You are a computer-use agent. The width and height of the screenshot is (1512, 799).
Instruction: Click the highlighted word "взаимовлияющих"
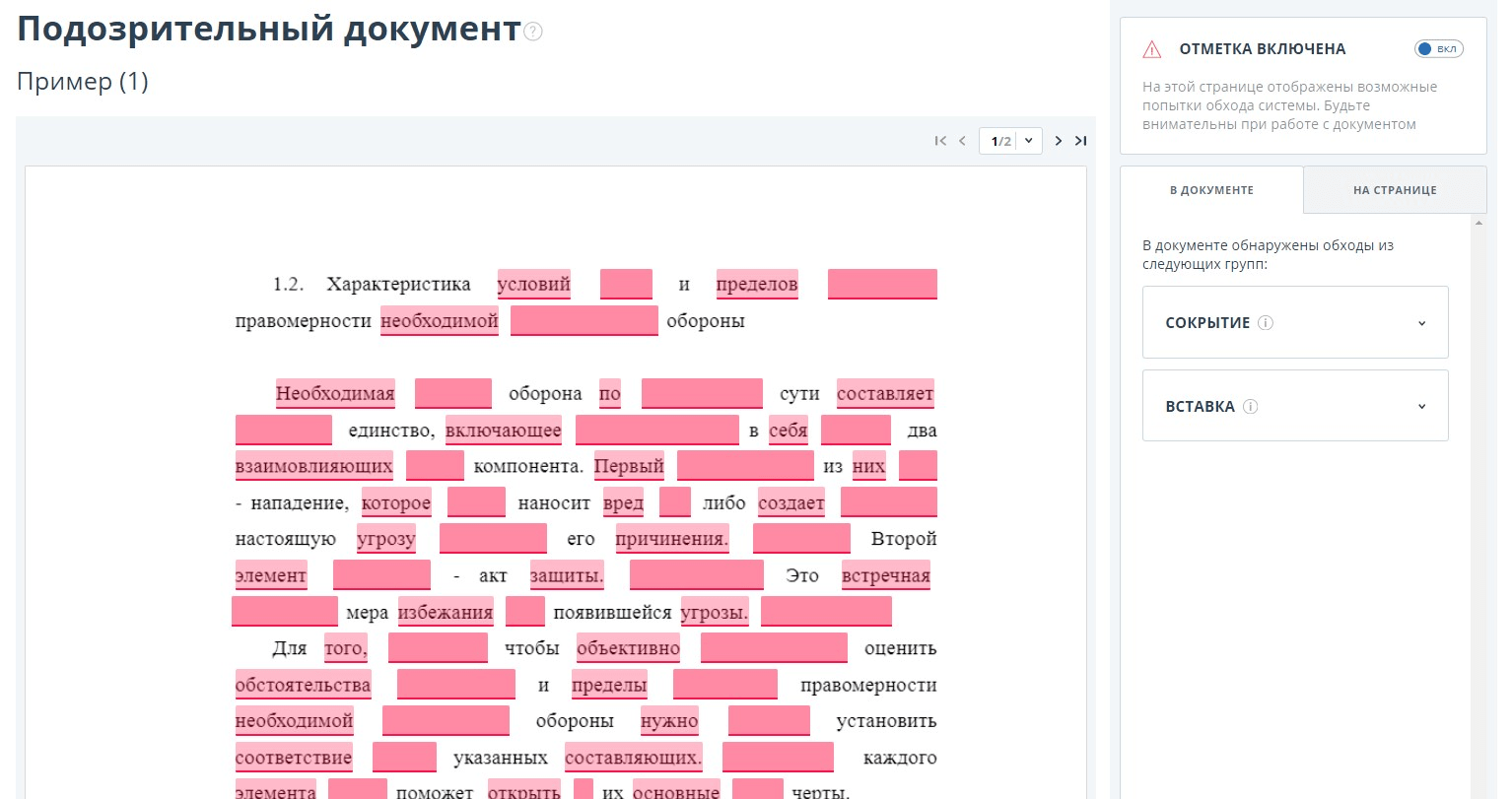(x=313, y=466)
